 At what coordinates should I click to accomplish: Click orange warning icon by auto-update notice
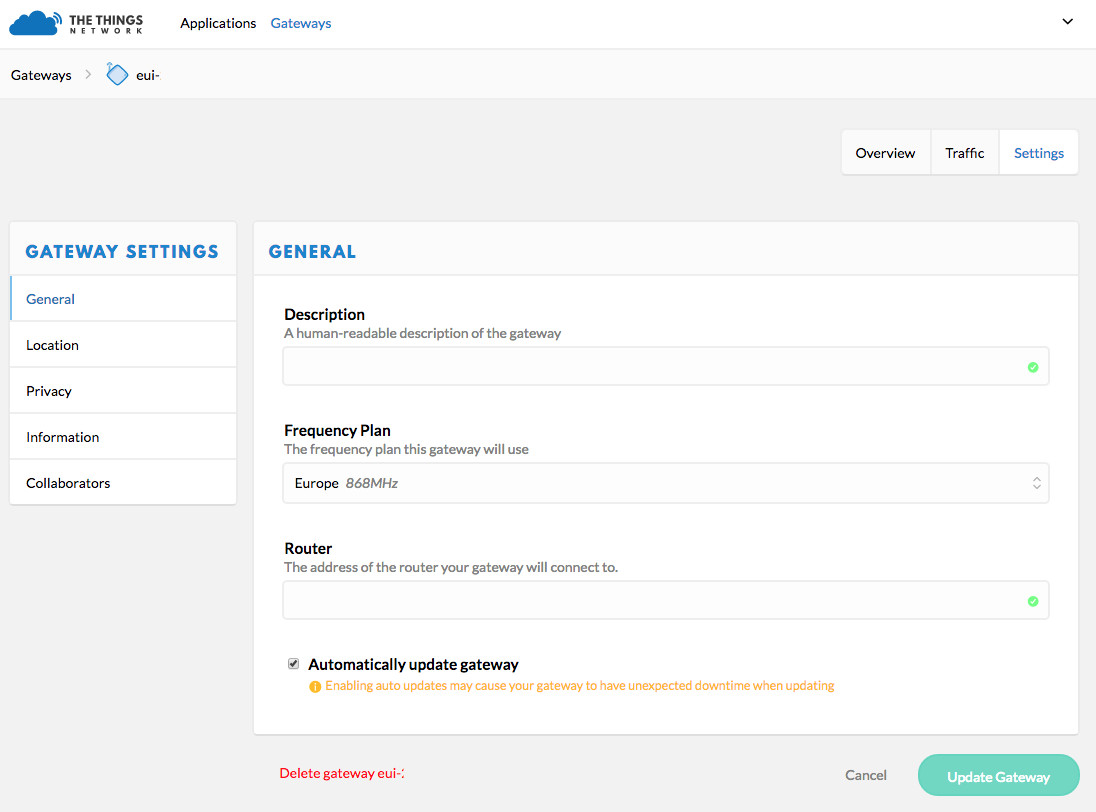click(315, 687)
